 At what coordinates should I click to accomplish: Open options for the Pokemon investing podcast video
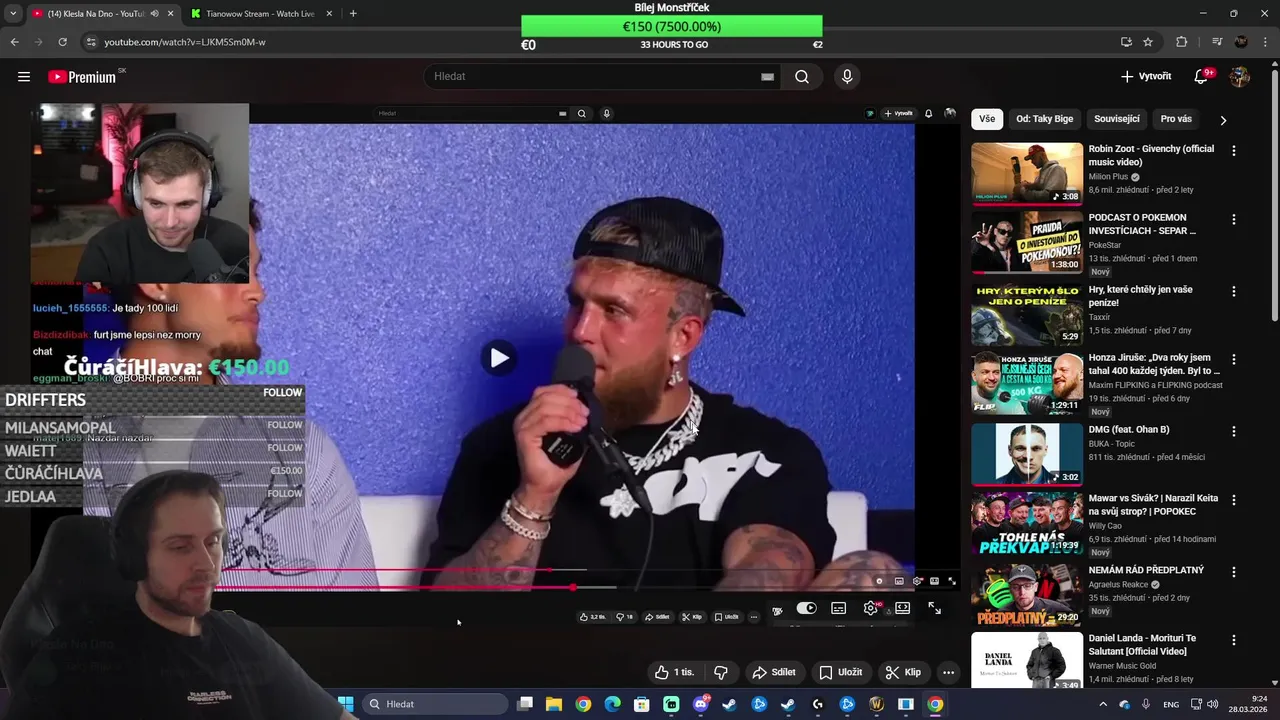(1233, 219)
